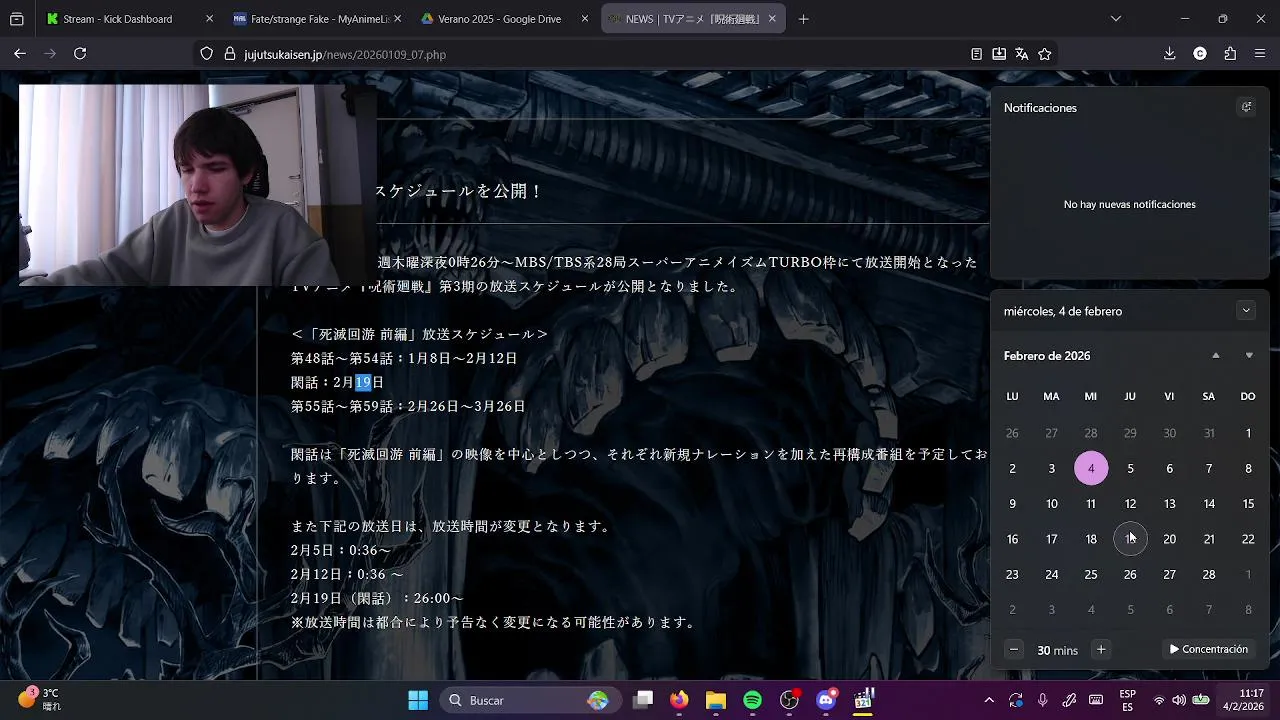The width and height of the screenshot is (1280, 720).
Task: Switch to Verano 2025 Google Drive tab
Action: pos(503,19)
